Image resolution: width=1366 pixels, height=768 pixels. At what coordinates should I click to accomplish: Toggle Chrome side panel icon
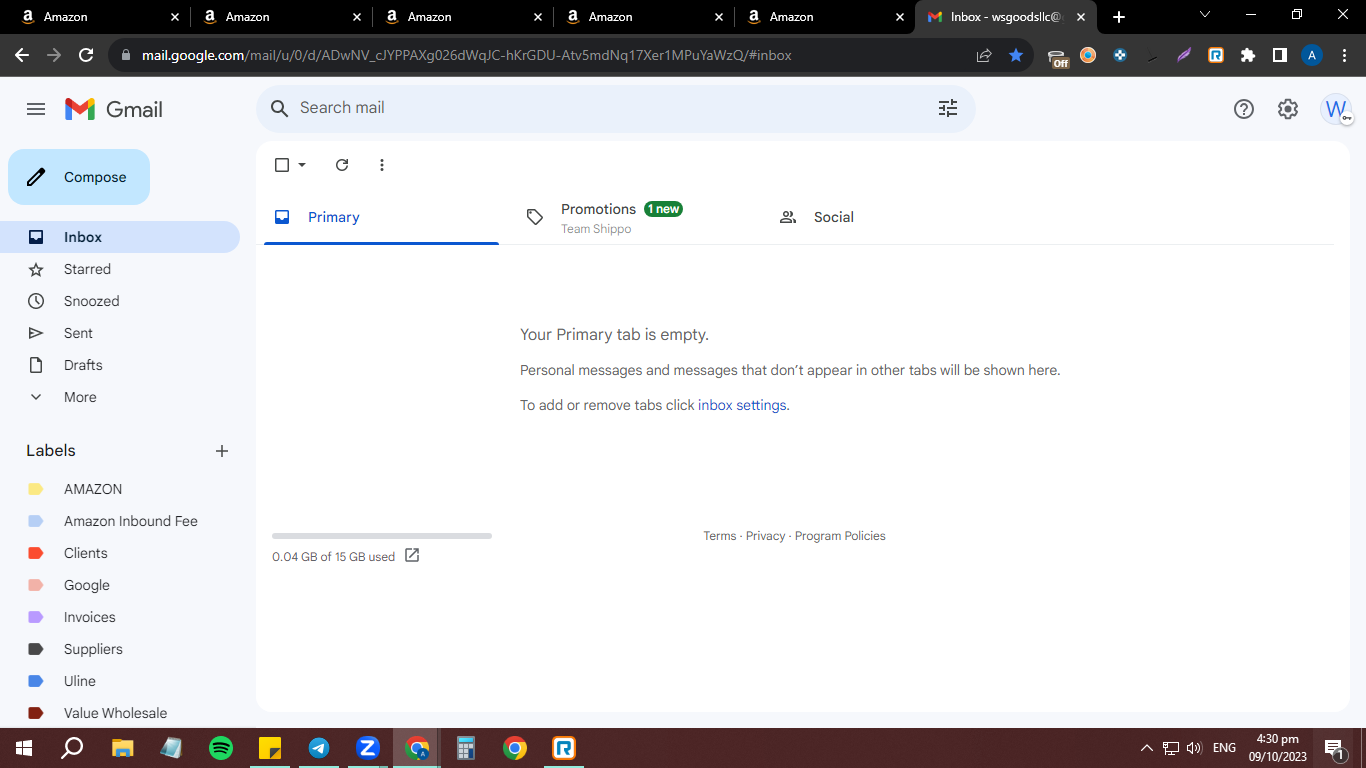pos(1279,55)
